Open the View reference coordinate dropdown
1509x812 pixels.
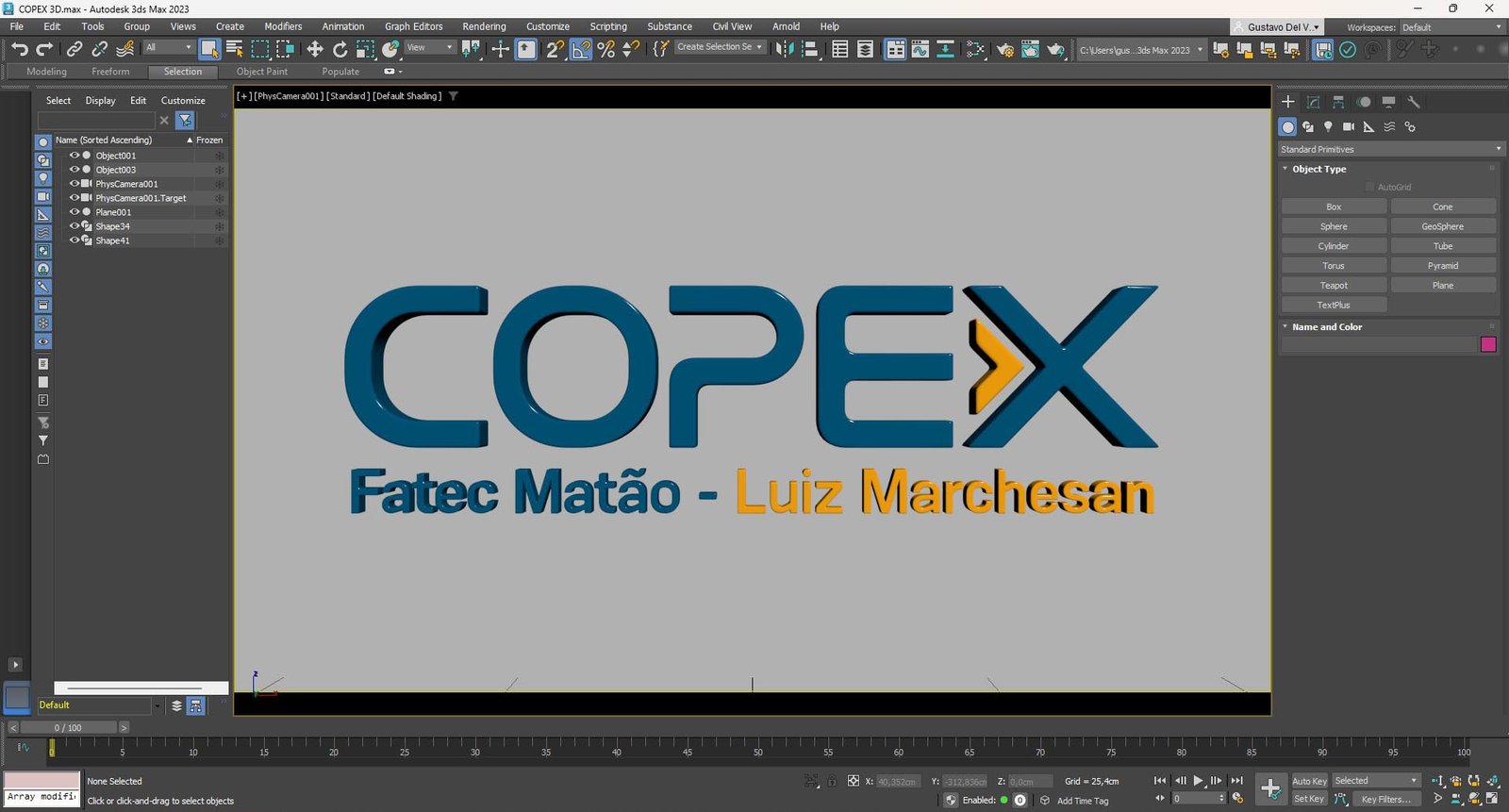point(430,47)
